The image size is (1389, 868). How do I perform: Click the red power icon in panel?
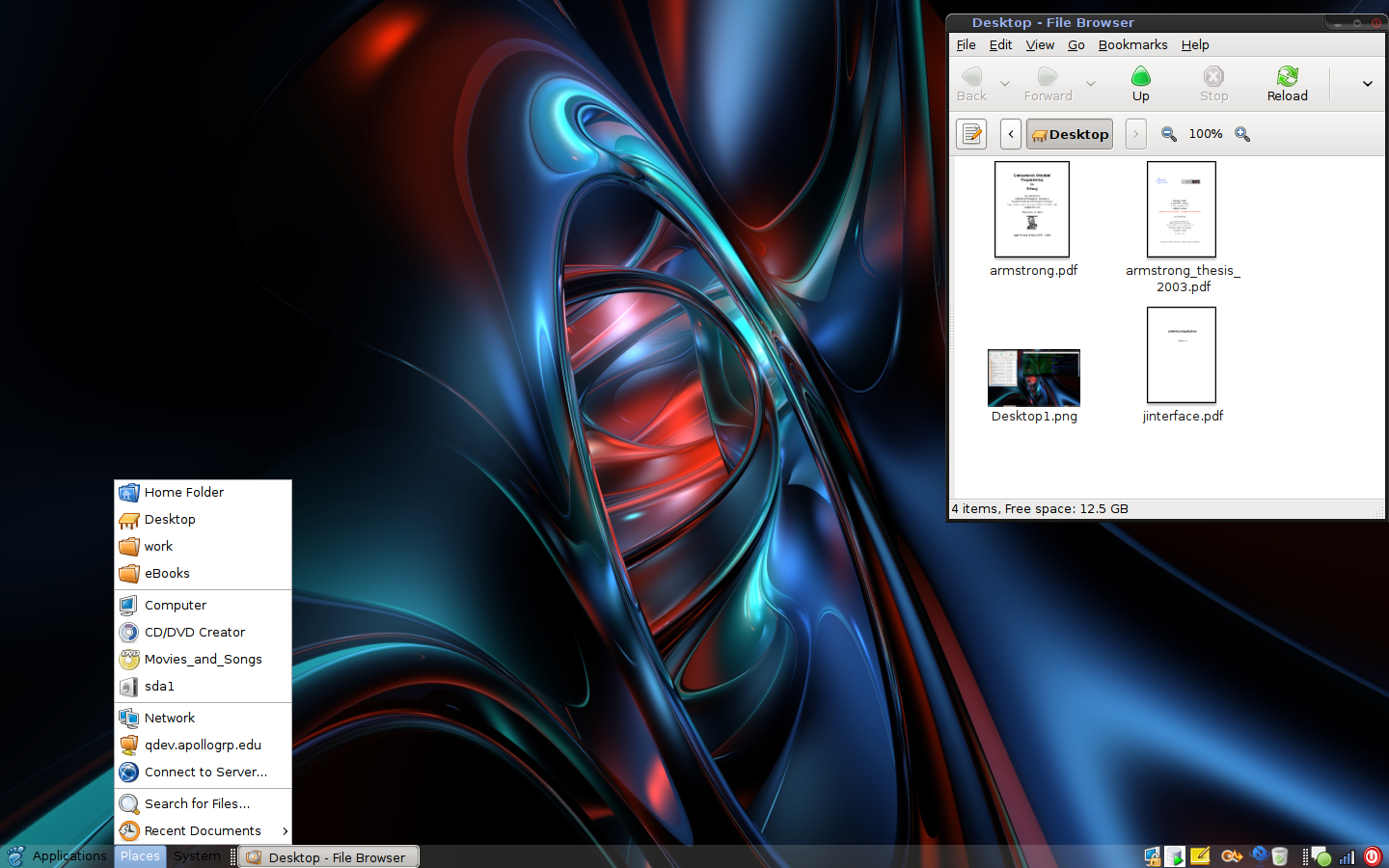[x=1373, y=856]
